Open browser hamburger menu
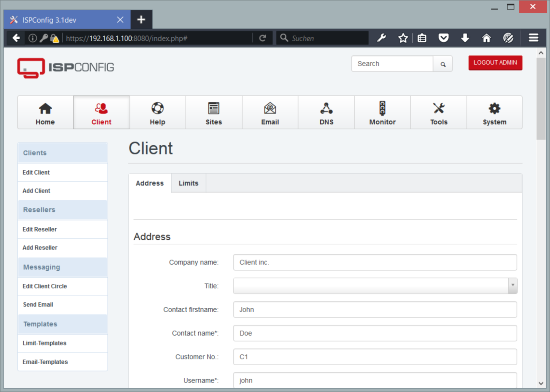Screen dimensions: 550x392 (534, 38)
